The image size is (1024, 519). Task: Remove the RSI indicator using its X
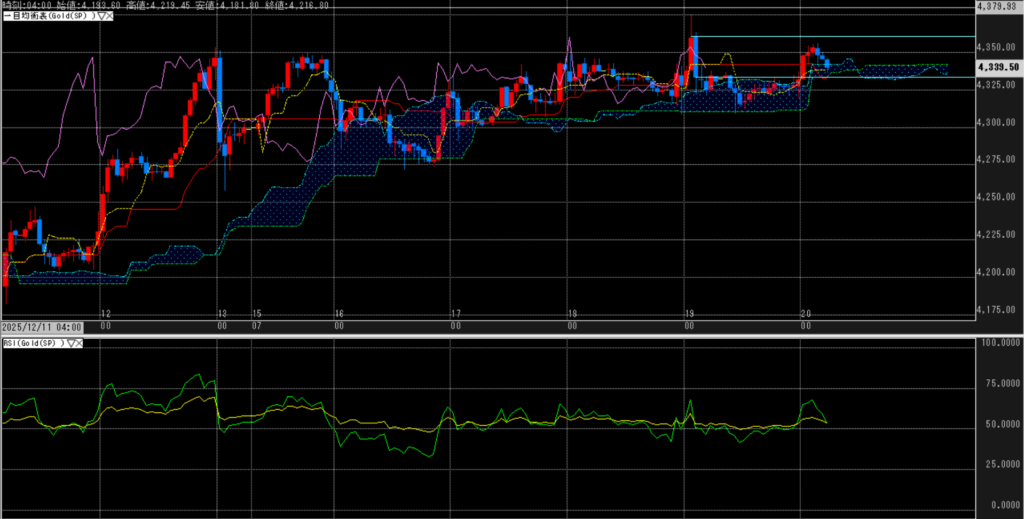pyautogui.click(x=80, y=343)
